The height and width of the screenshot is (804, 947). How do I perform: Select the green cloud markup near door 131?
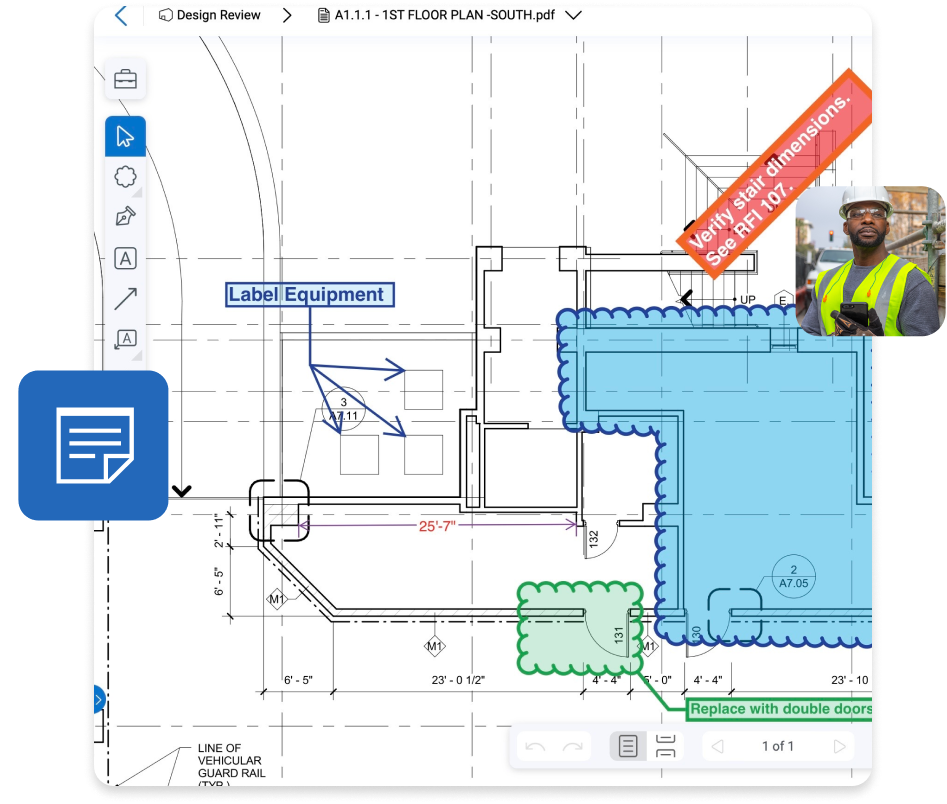click(560, 630)
